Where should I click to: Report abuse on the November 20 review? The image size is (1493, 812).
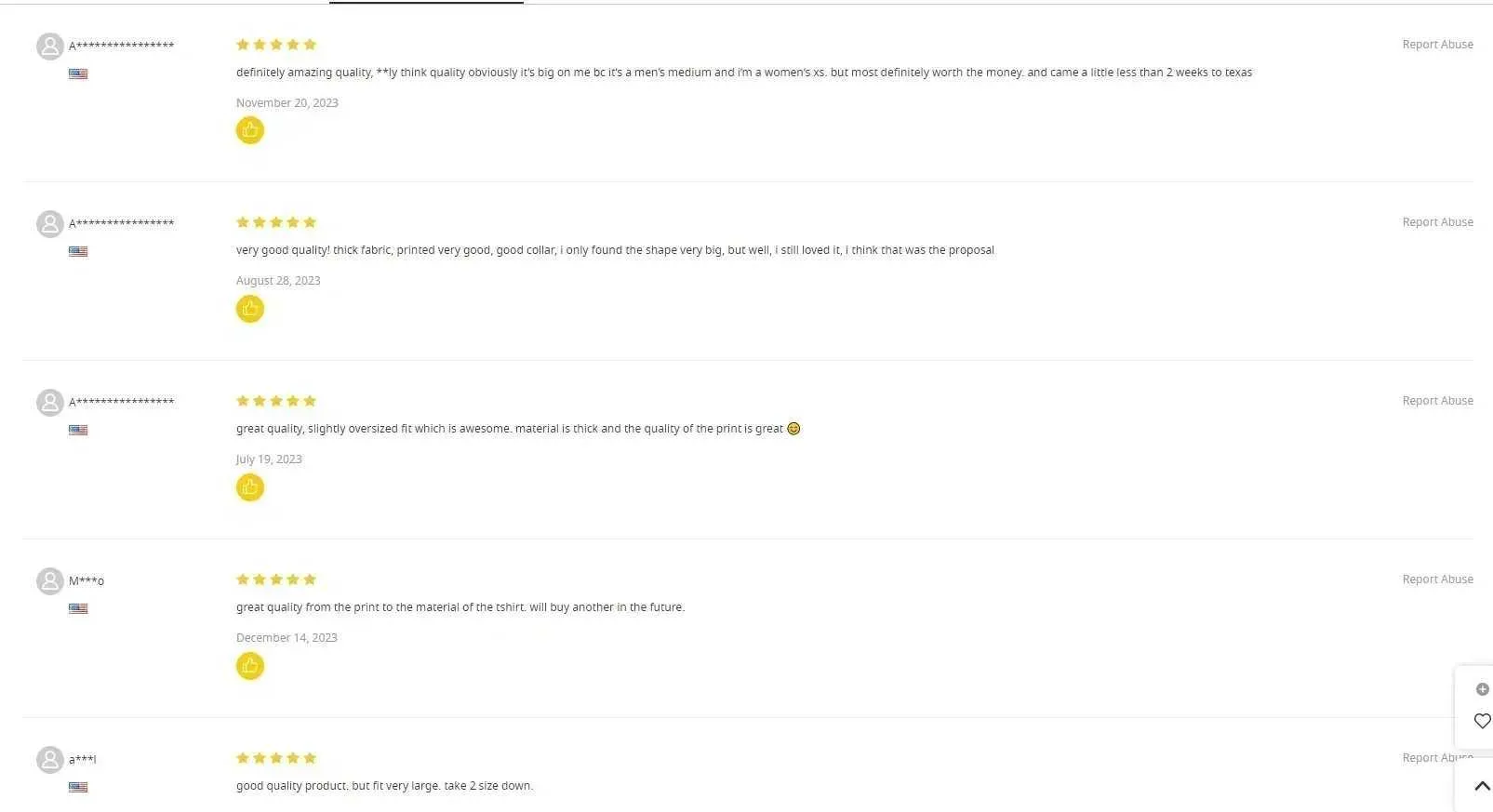point(1437,45)
